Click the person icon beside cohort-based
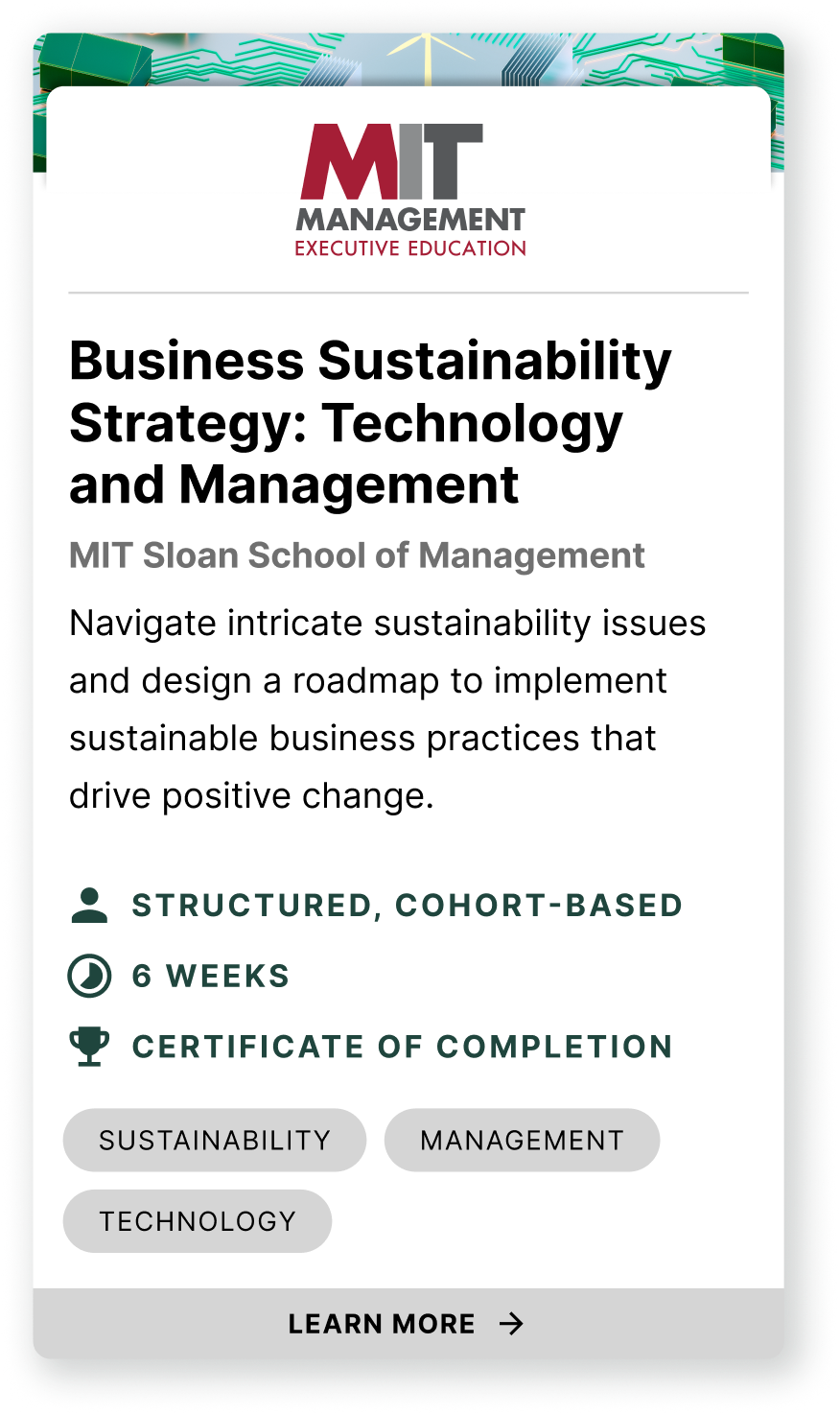This screenshot has width=840, height=1415. point(89,906)
